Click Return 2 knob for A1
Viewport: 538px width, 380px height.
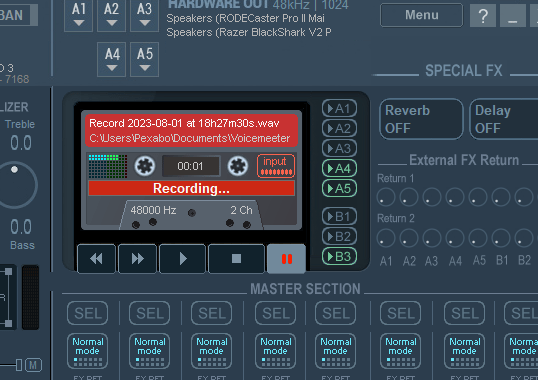pyautogui.click(x=386, y=238)
